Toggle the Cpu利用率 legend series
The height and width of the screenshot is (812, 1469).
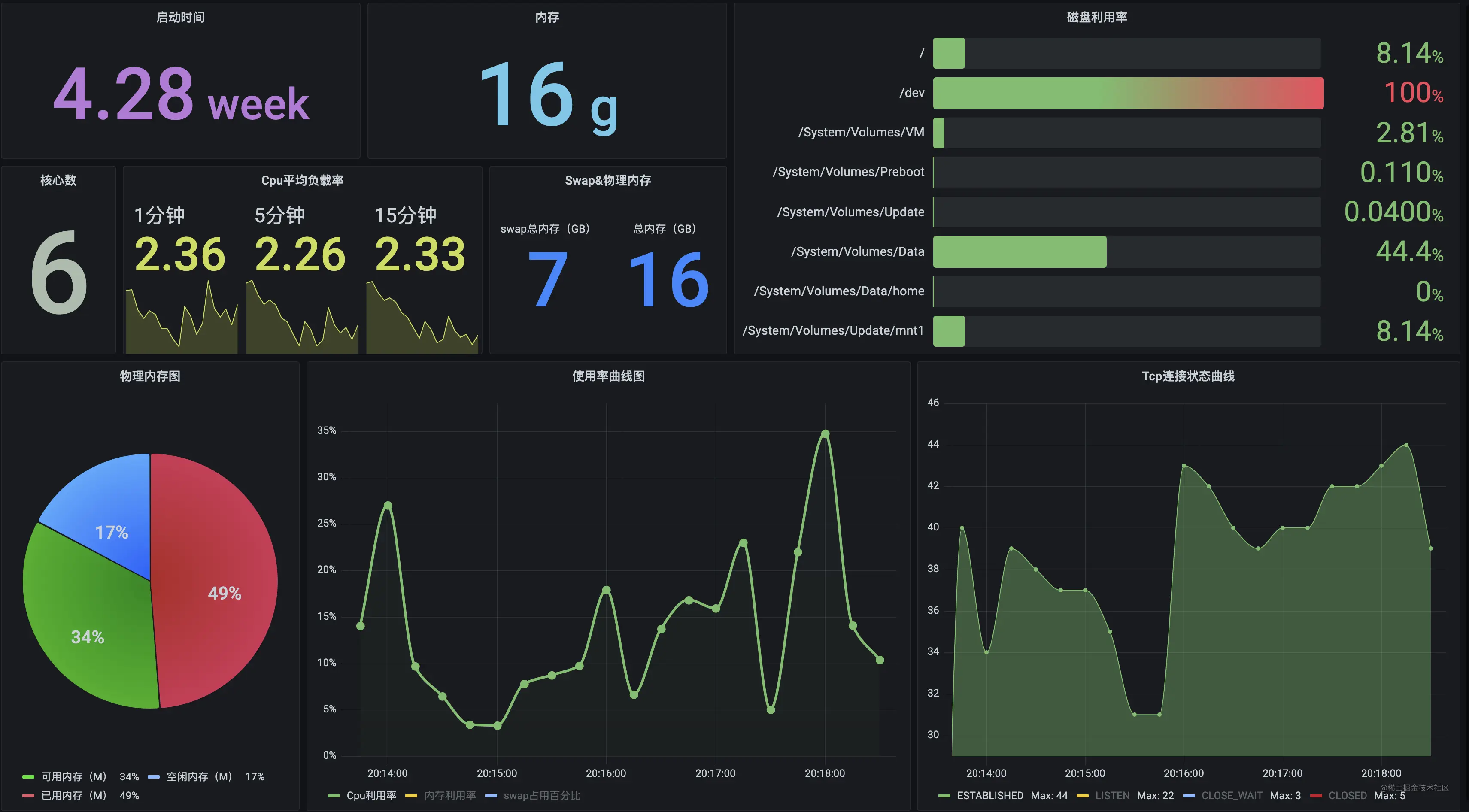point(371,795)
